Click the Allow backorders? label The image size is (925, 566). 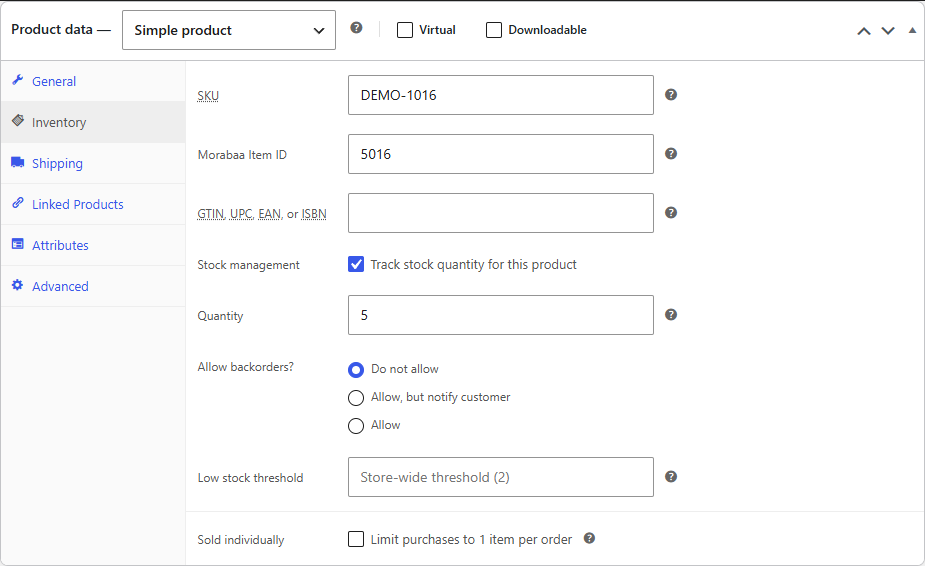pyautogui.click(x=245, y=367)
